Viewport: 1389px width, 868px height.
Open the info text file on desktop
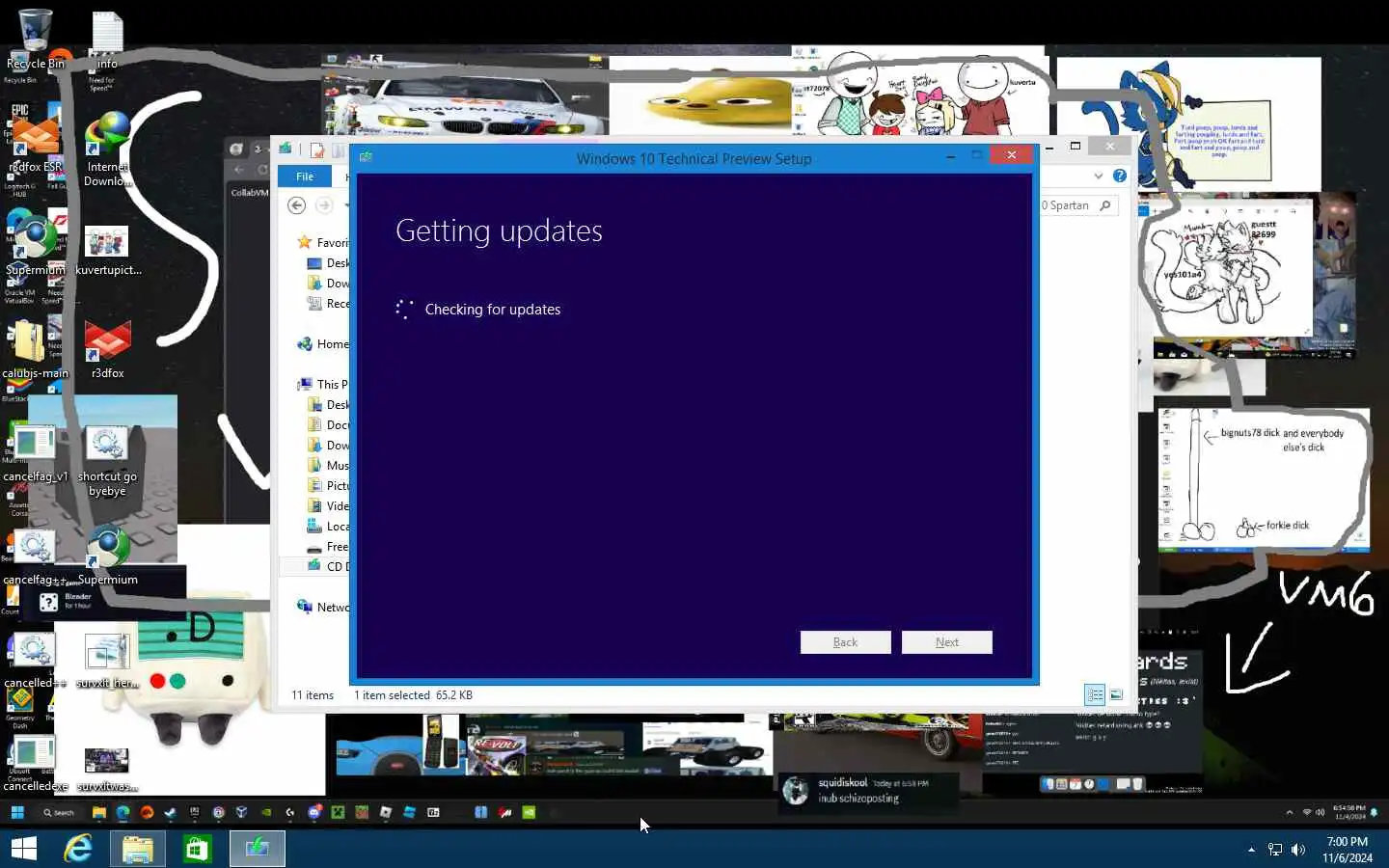(x=107, y=39)
